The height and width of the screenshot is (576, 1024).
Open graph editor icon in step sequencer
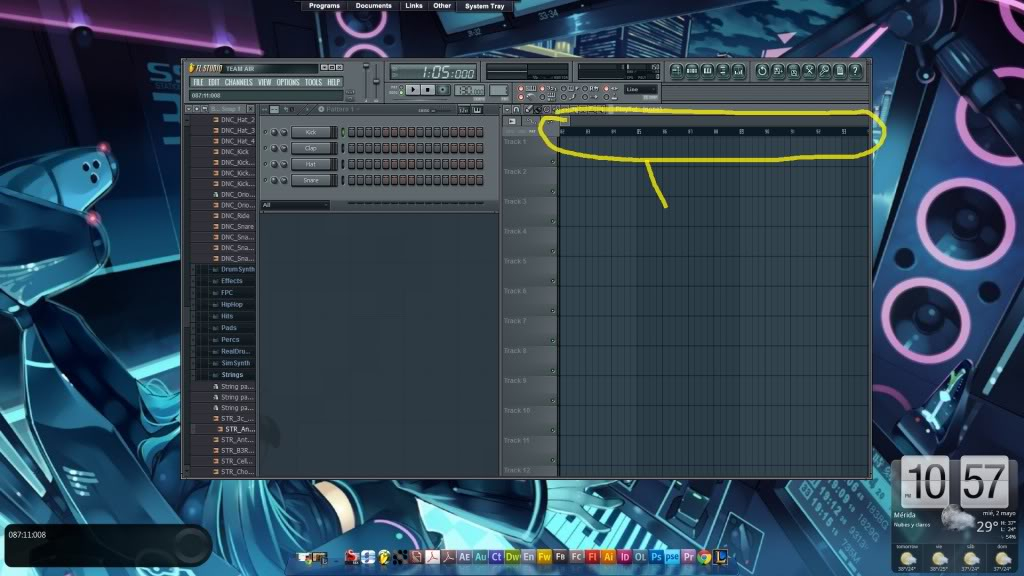pyautogui.click(x=464, y=110)
